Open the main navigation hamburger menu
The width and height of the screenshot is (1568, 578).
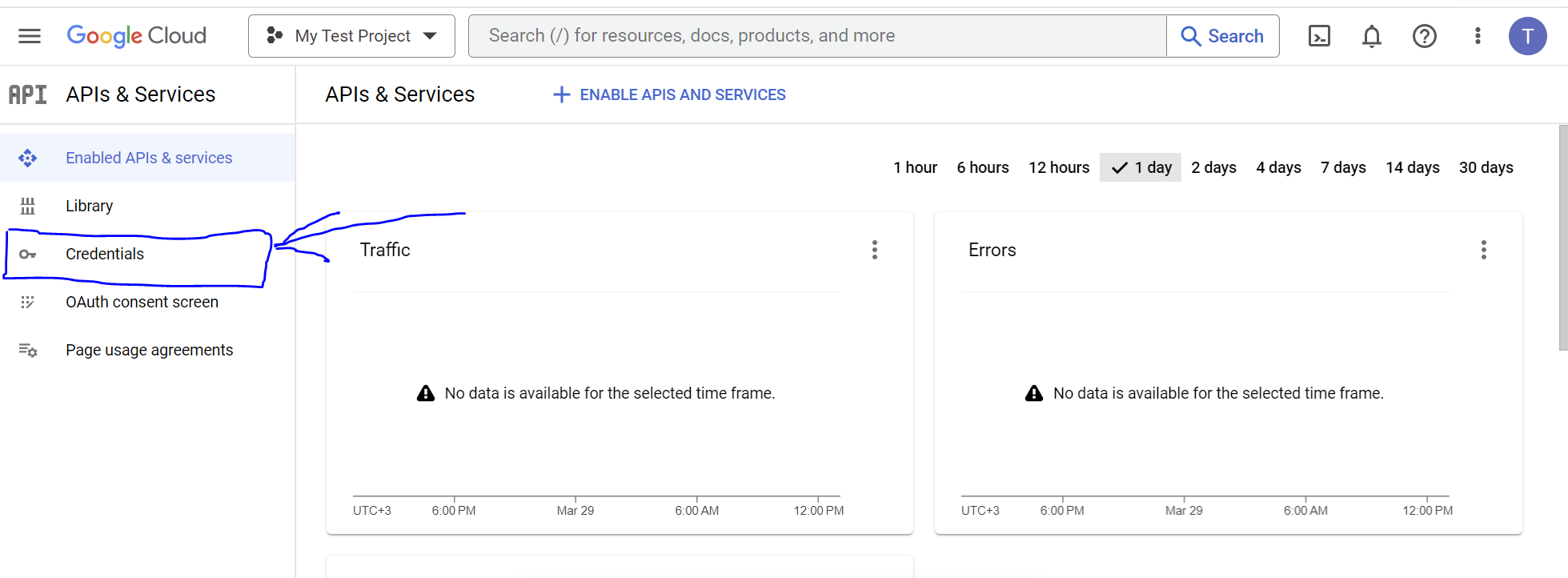[30, 36]
